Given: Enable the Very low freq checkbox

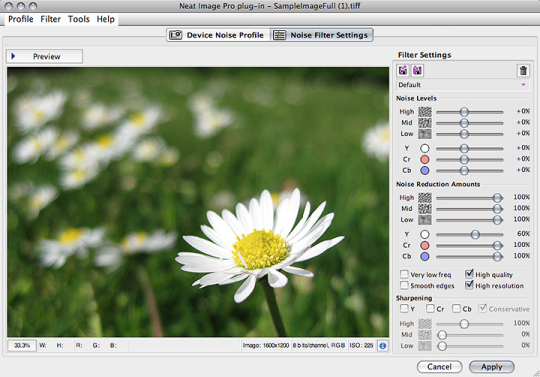Looking at the screenshot, I should 404,274.
